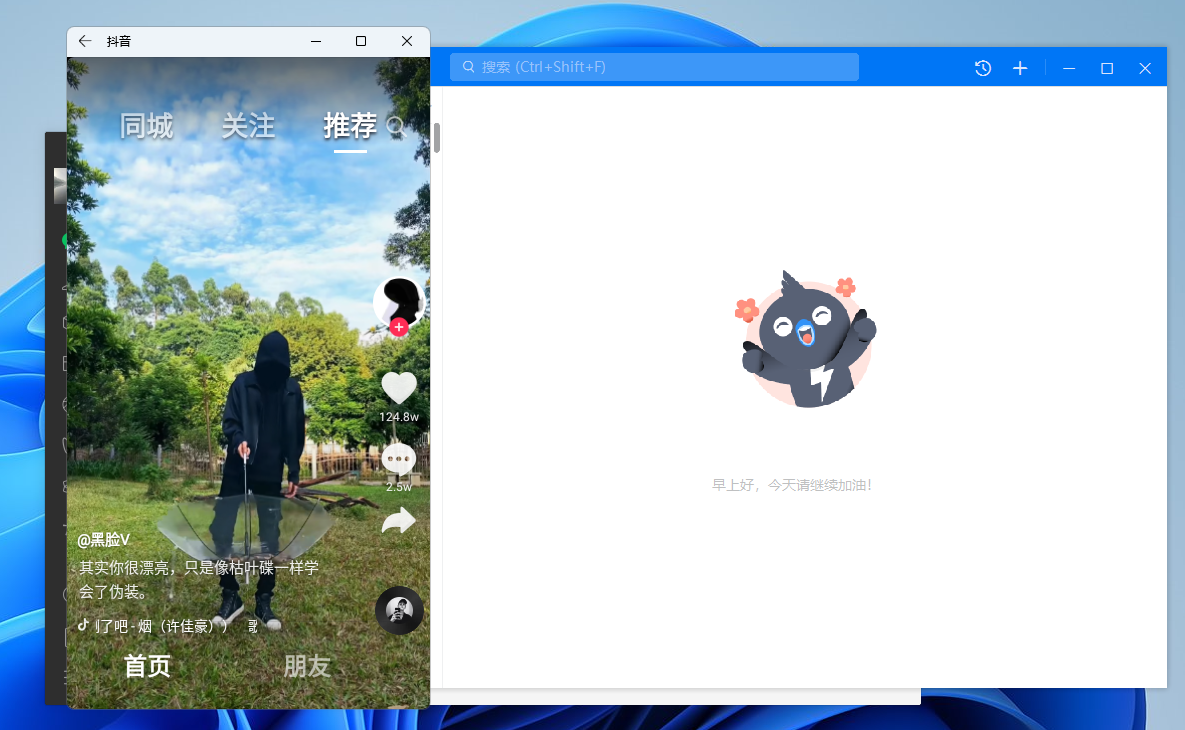The height and width of the screenshot is (730, 1185).
Task: Open the @黑脸V profile link
Action: 104,540
